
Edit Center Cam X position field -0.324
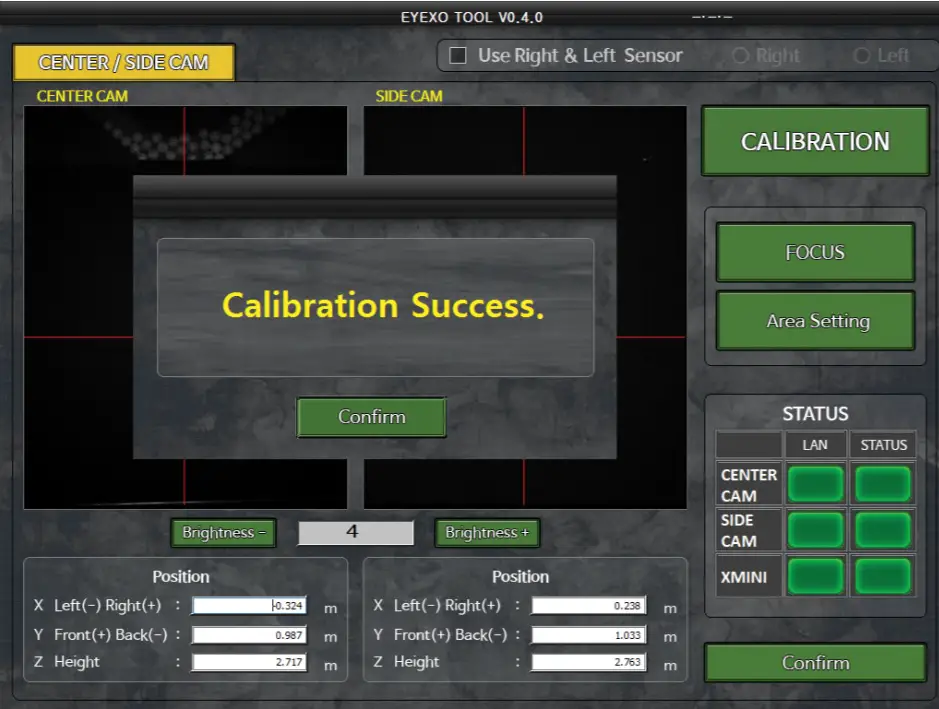[249, 605]
